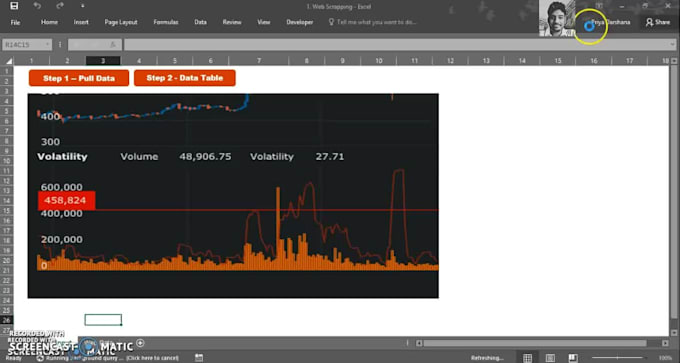The width and height of the screenshot is (680, 363).
Task: Open the Formulas ribbon tab
Action: pos(166,22)
